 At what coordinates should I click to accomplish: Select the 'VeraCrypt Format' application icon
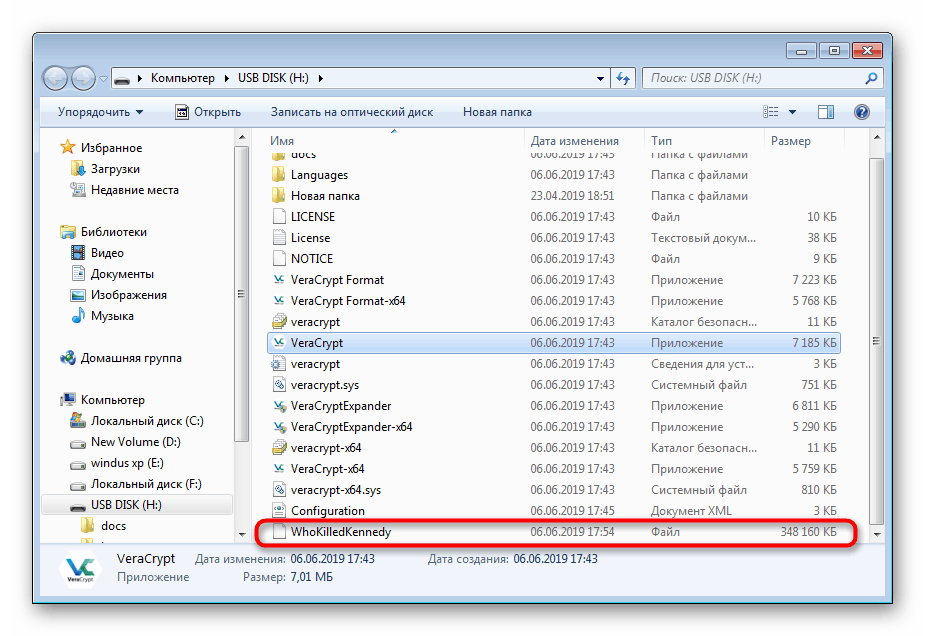278,280
